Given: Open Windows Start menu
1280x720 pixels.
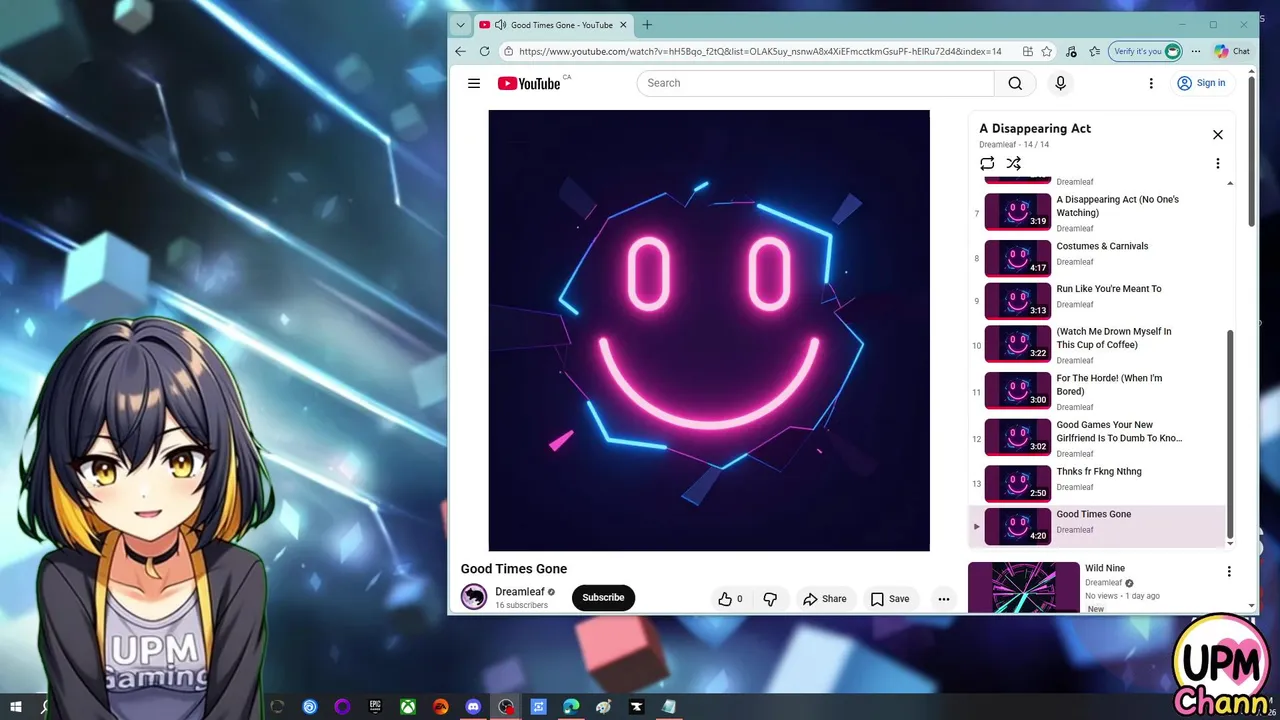Looking at the screenshot, I should (x=16, y=707).
